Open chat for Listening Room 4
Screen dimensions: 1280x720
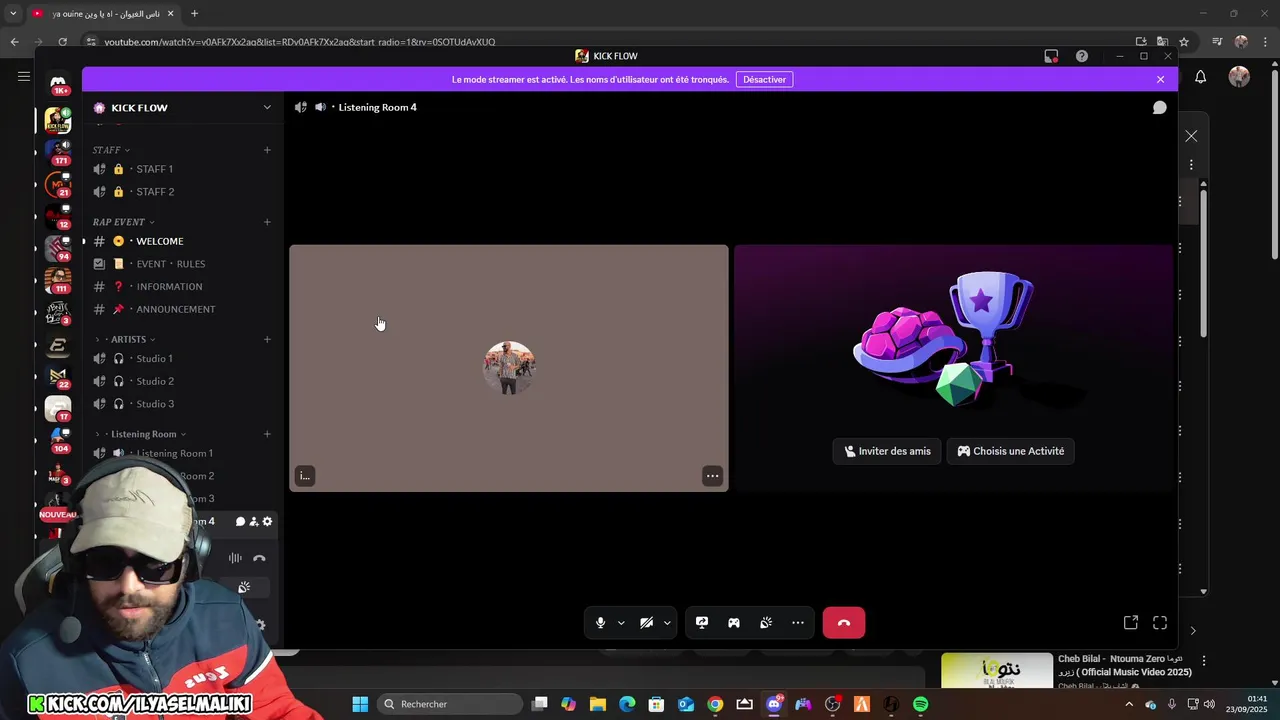(x=240, y=521)
